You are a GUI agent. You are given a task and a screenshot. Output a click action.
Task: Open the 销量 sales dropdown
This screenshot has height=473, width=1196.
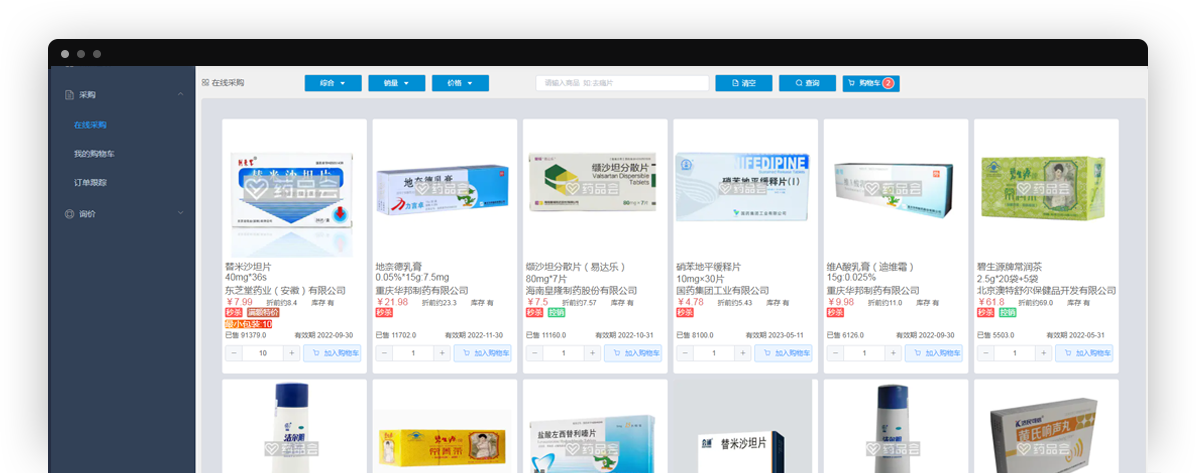396,83
